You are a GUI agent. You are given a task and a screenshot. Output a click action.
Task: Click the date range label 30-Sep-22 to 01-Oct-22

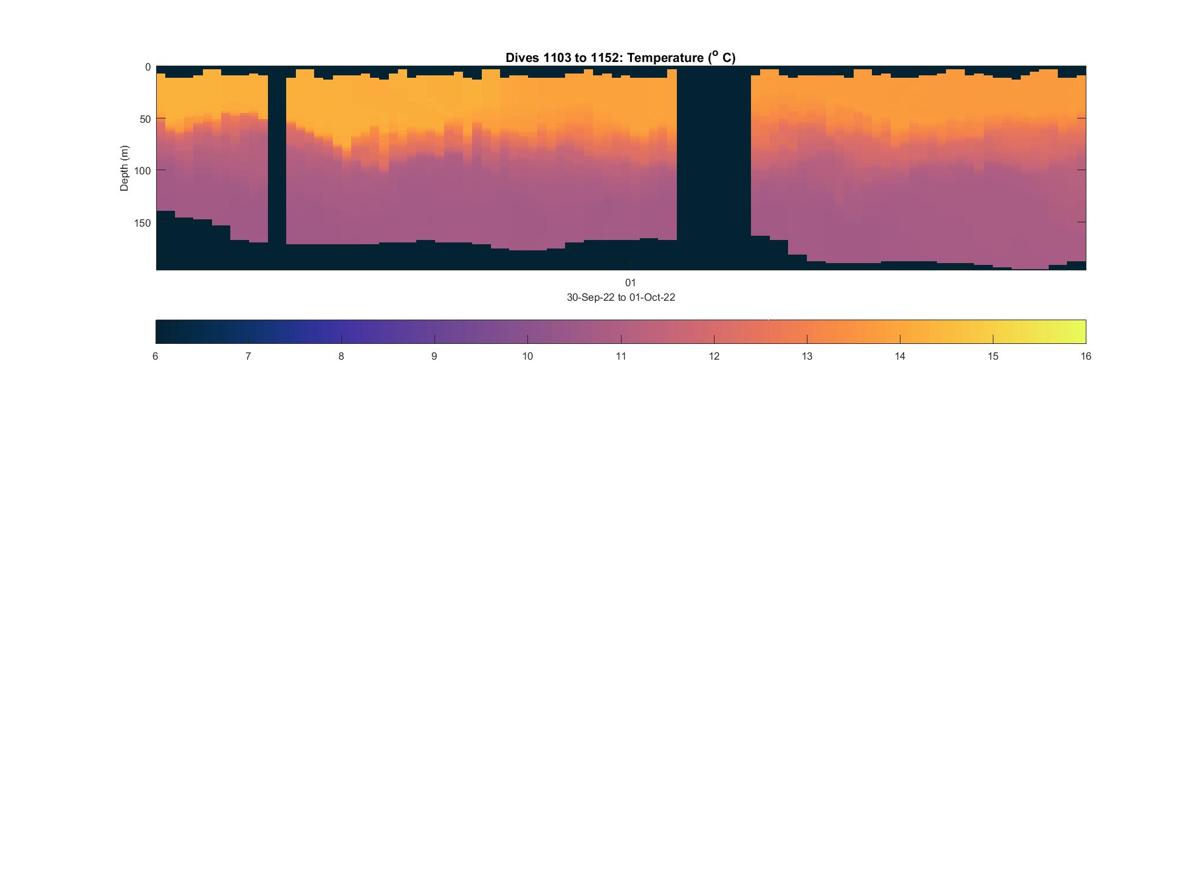click(x=620, y=297)
